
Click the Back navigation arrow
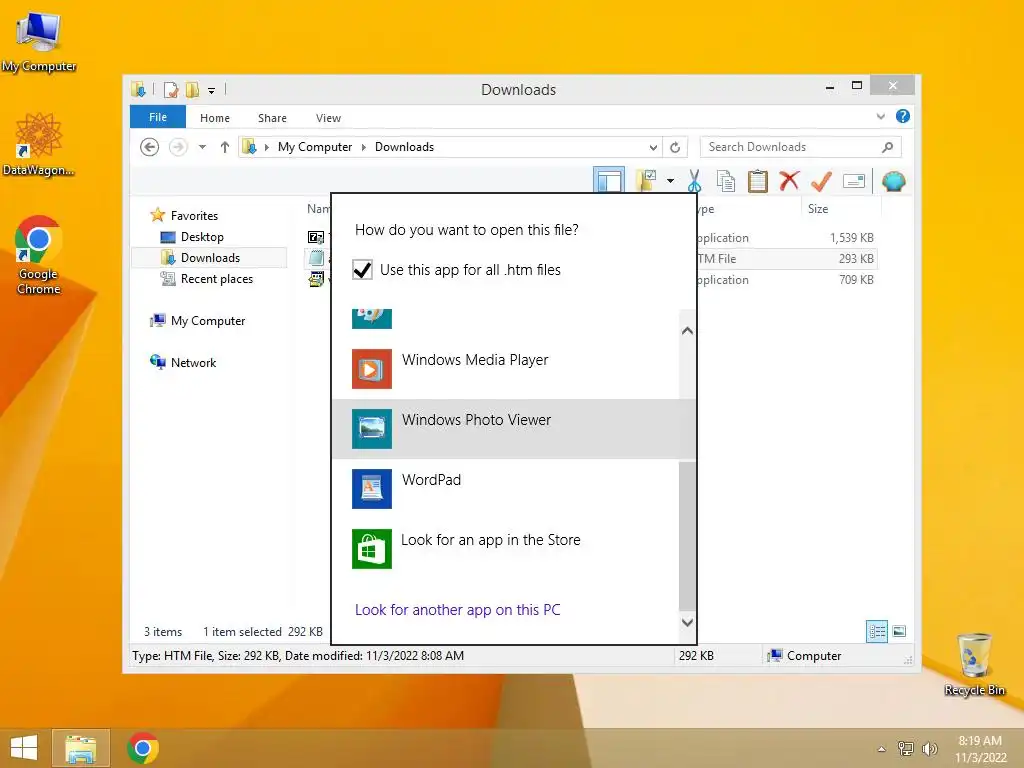tap(150, 147)
